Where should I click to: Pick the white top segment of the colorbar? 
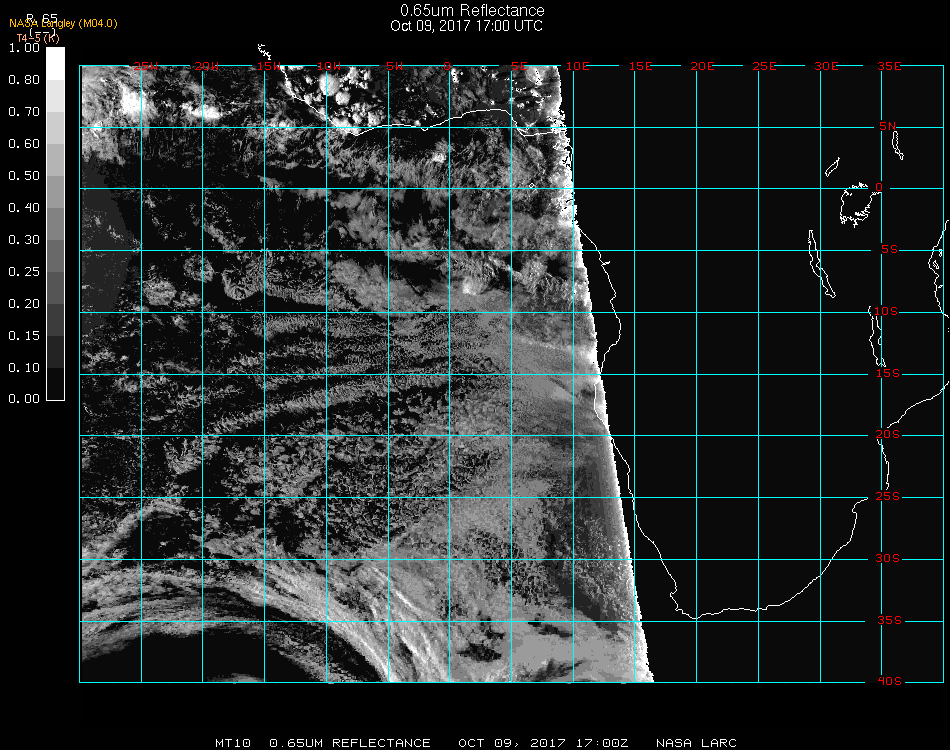click(55, 64)
